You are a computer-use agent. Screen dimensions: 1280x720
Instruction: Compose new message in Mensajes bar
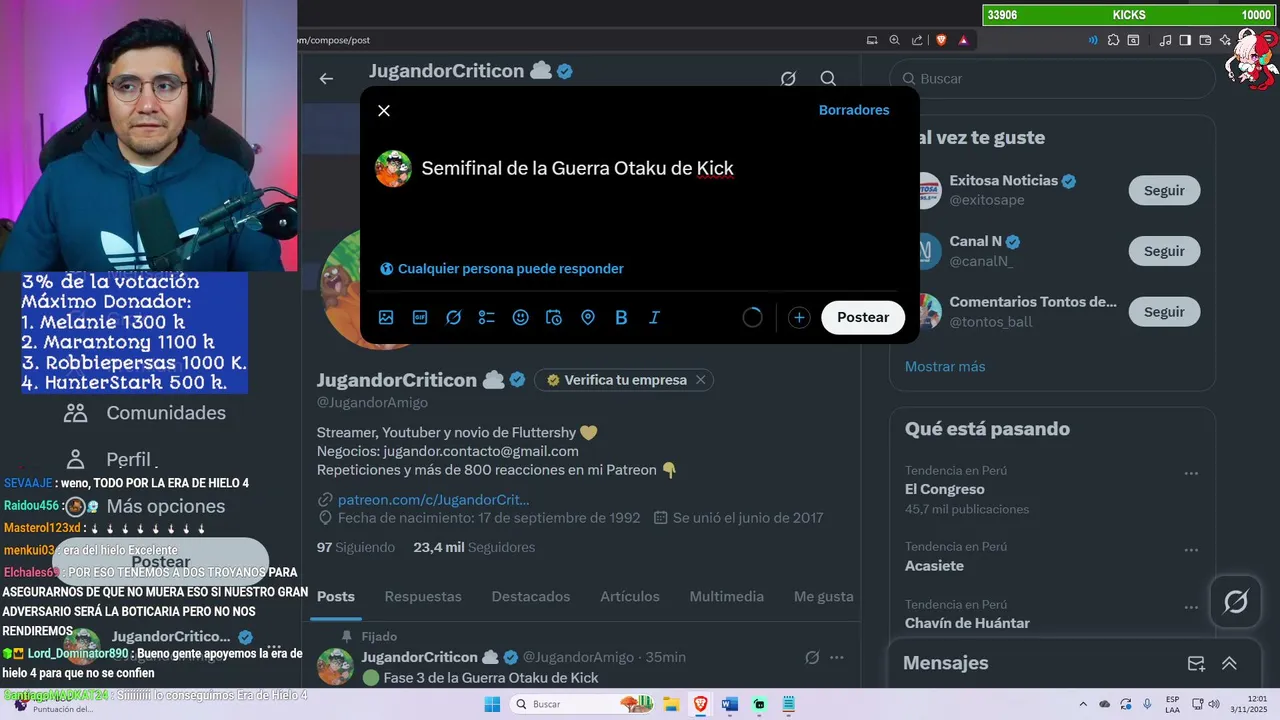click(x=1196, y=663)
